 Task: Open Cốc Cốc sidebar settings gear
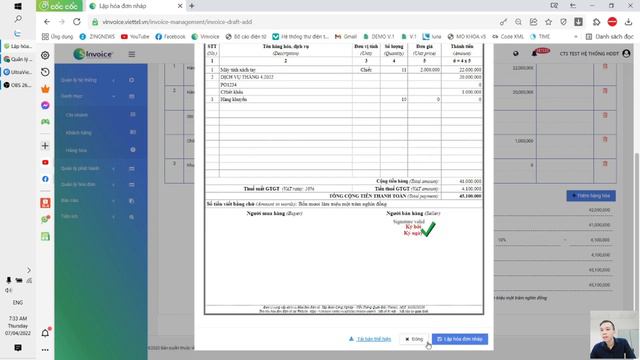click(45, 55)
